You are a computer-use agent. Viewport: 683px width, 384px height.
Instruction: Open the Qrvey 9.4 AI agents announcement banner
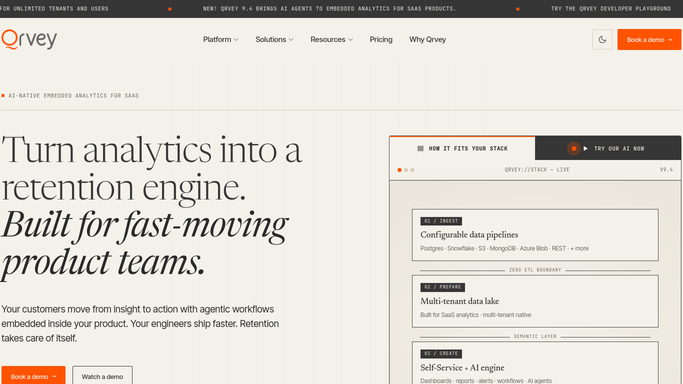pos(329,9)
